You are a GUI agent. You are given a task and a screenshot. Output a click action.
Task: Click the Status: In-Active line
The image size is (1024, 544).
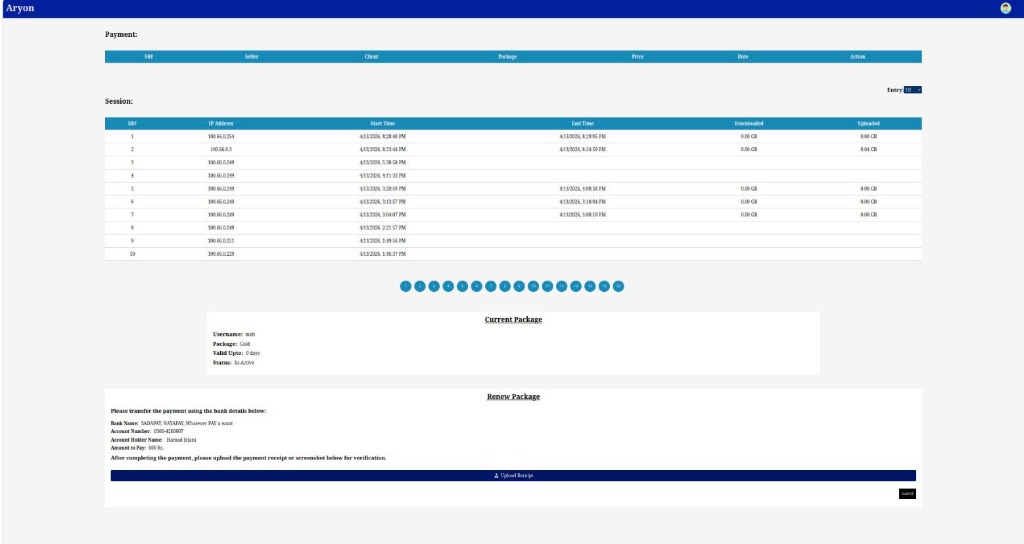(233, 362)
